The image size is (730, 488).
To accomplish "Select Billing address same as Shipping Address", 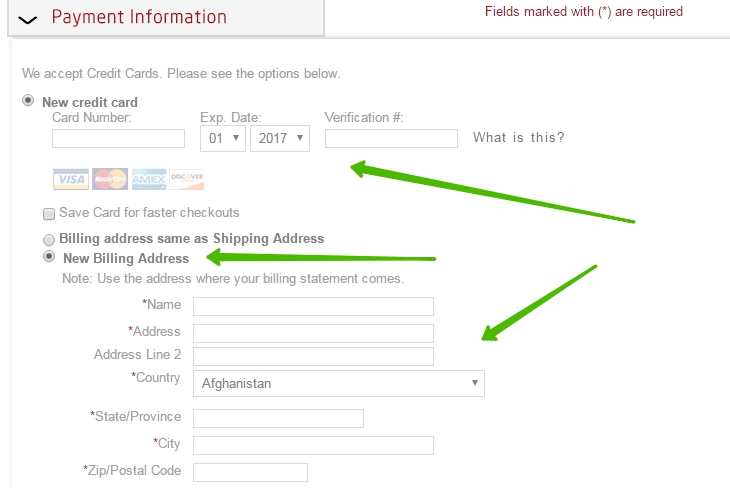I will click(49, 239).
